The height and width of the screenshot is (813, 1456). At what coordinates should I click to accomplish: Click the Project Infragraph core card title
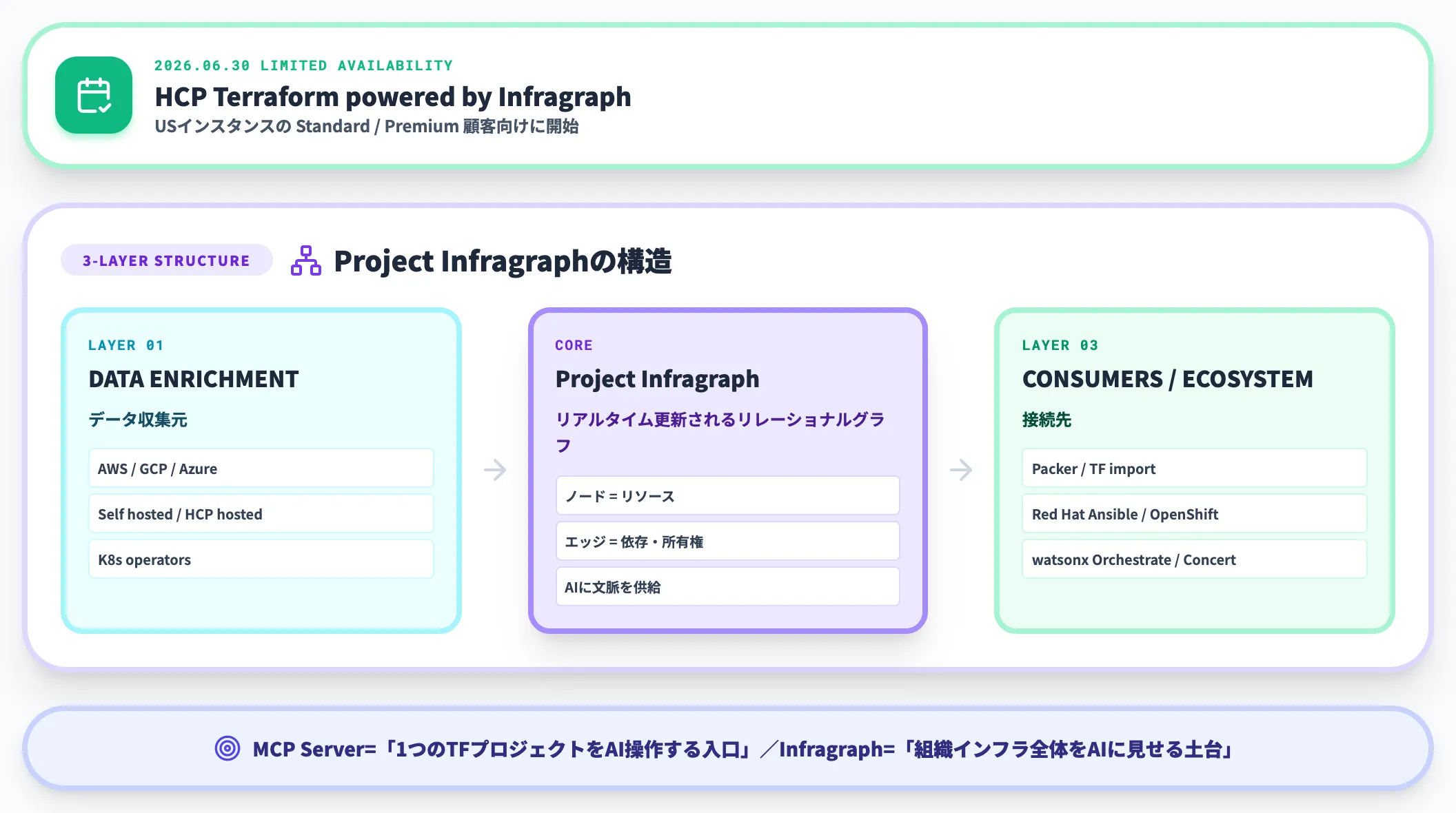[658, 379]
